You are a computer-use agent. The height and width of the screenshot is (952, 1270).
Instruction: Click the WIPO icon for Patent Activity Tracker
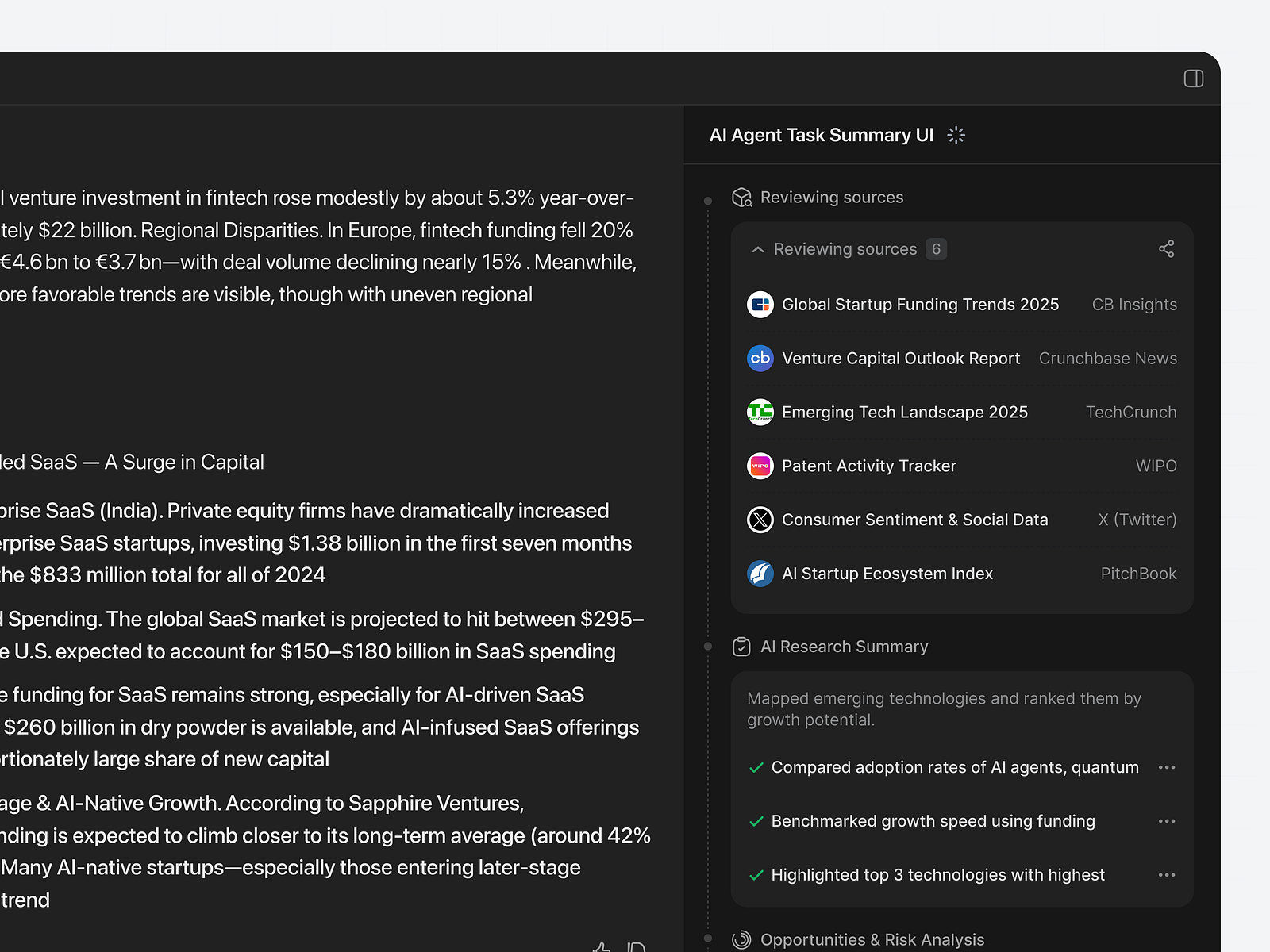(x=760, y=466)
